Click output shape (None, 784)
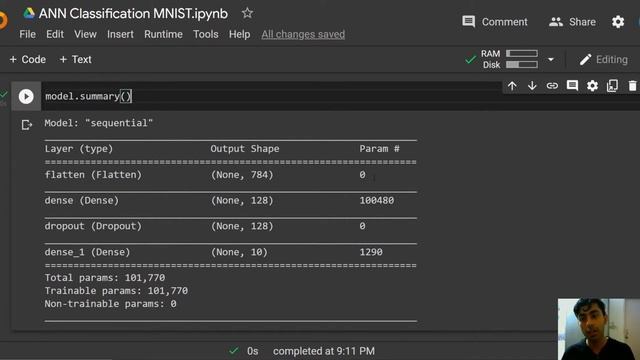This screenshot has height=360, width=640. 242,175
